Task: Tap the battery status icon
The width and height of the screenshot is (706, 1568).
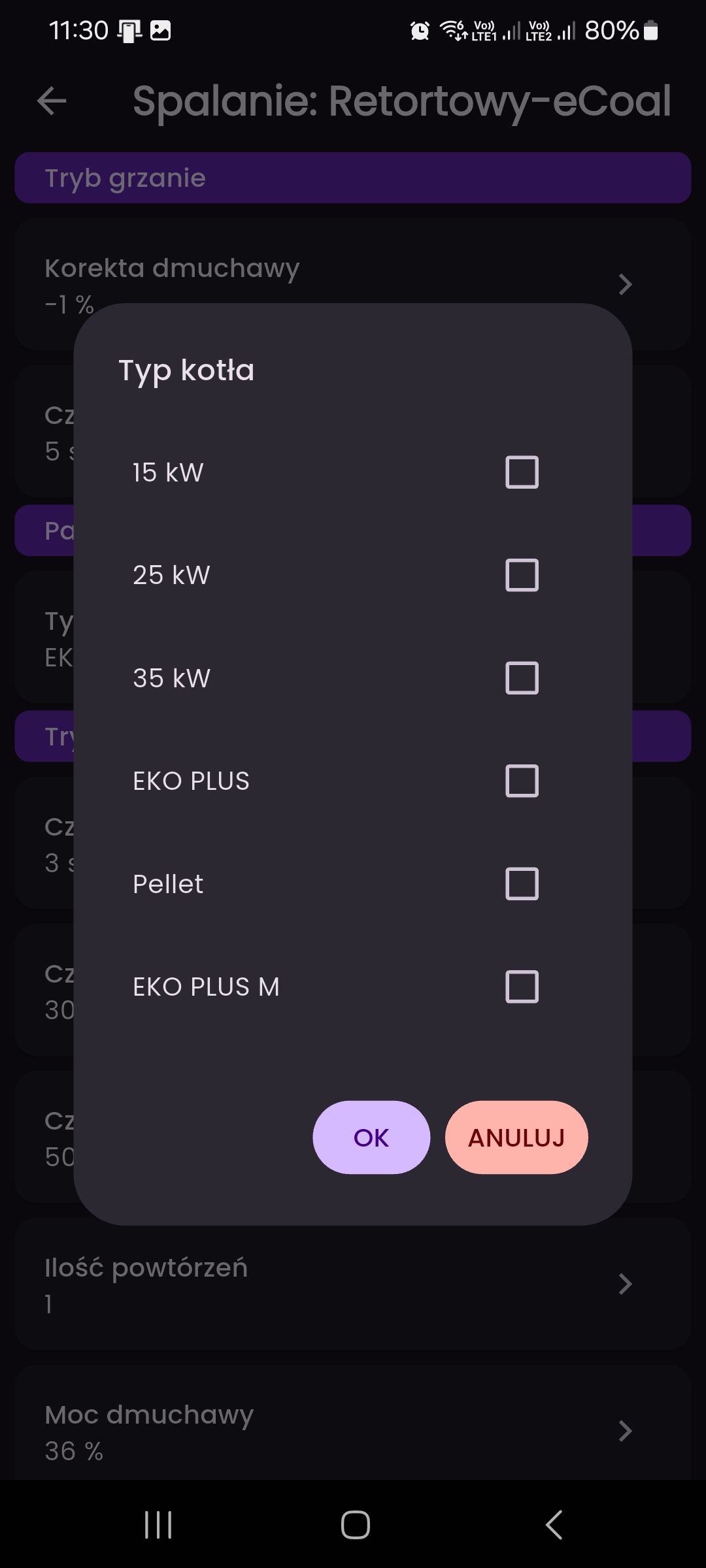Action: pos(651,31)
